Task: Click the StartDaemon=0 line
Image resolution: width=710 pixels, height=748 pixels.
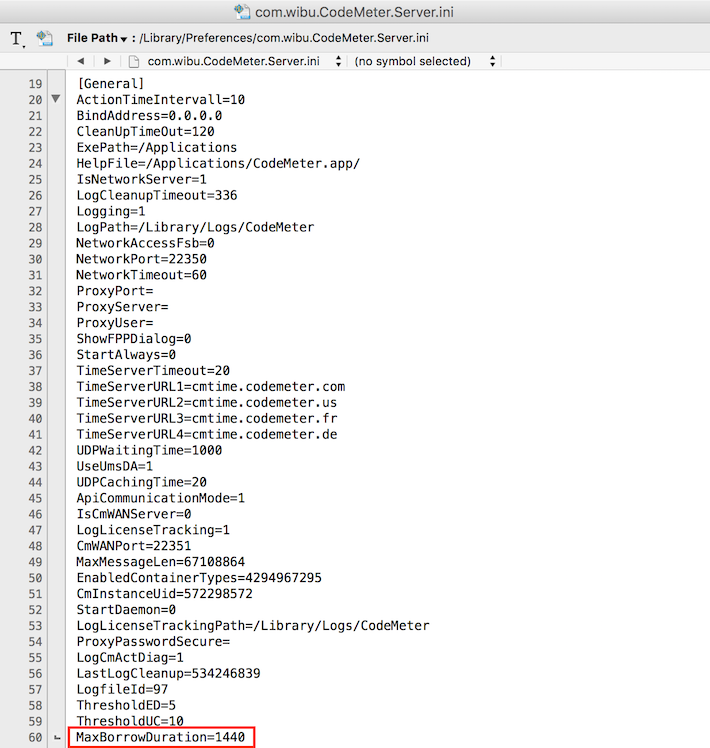Action: click(x=126, y=610)
